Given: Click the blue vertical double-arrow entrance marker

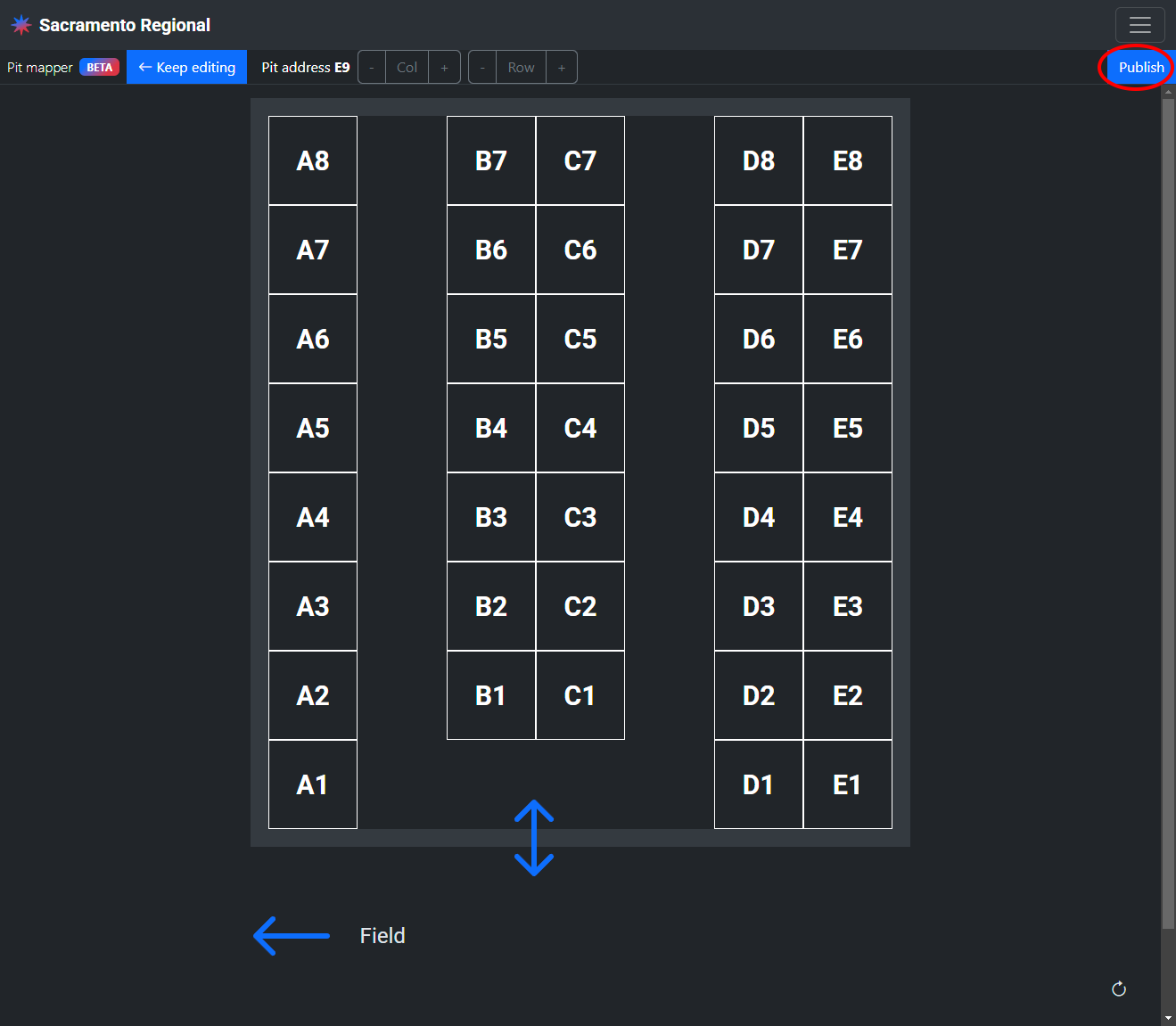Looking at the screenshot, I should point(534,838).
